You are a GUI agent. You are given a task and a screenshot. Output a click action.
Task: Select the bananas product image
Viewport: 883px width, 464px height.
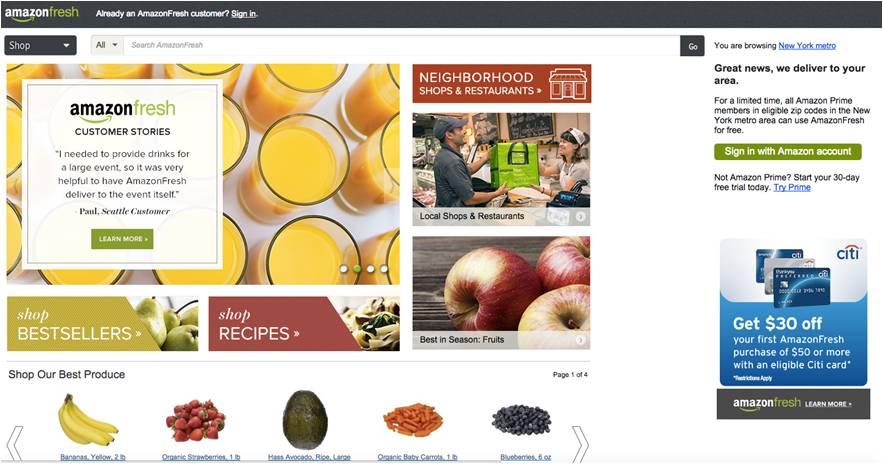click(87, 420)
